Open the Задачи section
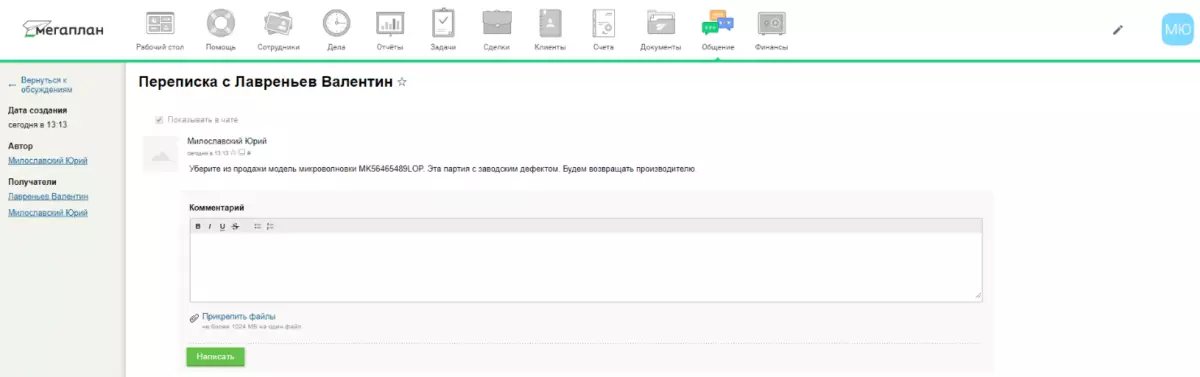Image resolution: width=1200 pixels, height=377 pixels. coord(443,29)
